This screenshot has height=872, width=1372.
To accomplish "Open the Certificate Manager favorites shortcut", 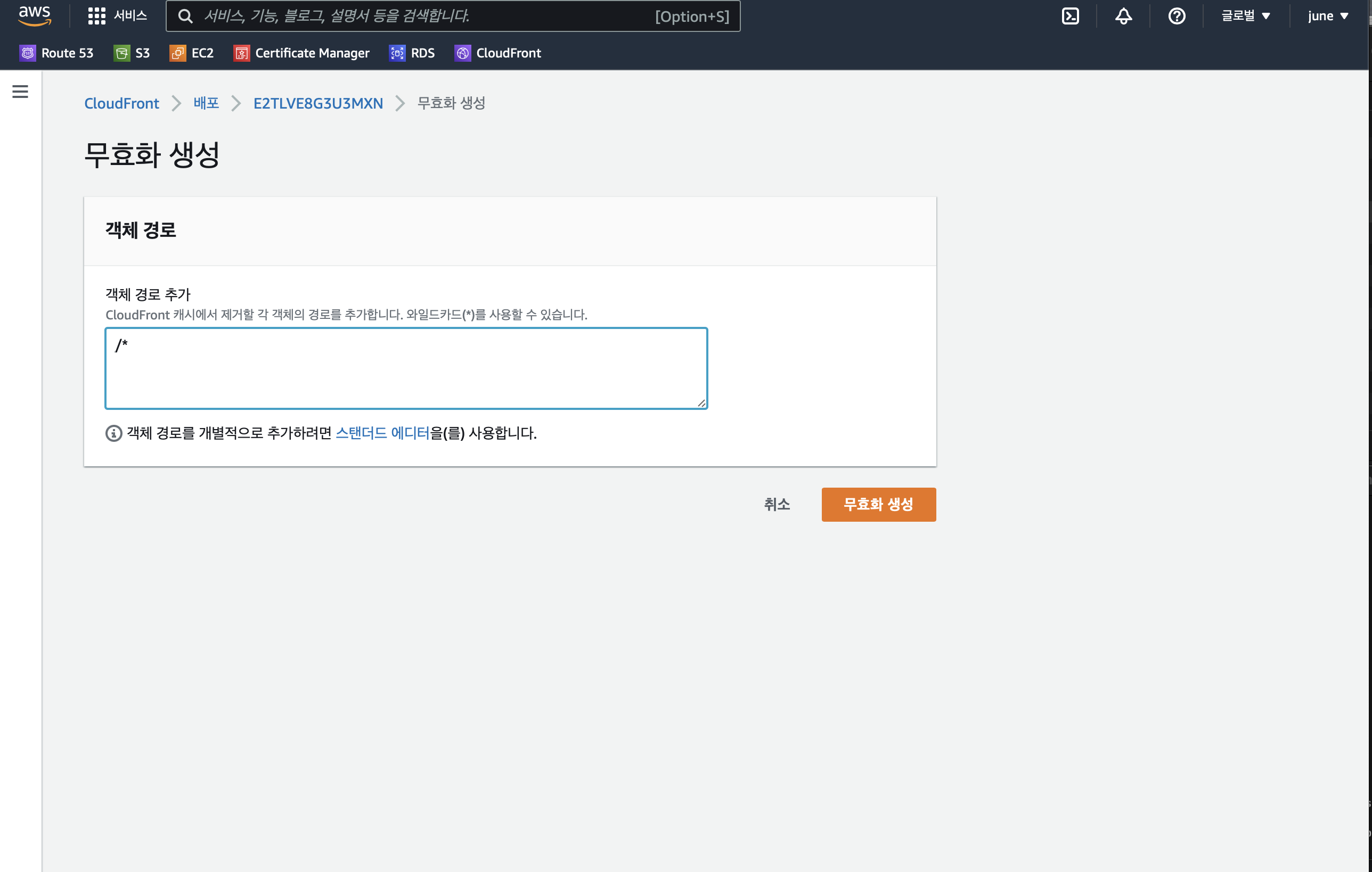I will tap(301, 53).
